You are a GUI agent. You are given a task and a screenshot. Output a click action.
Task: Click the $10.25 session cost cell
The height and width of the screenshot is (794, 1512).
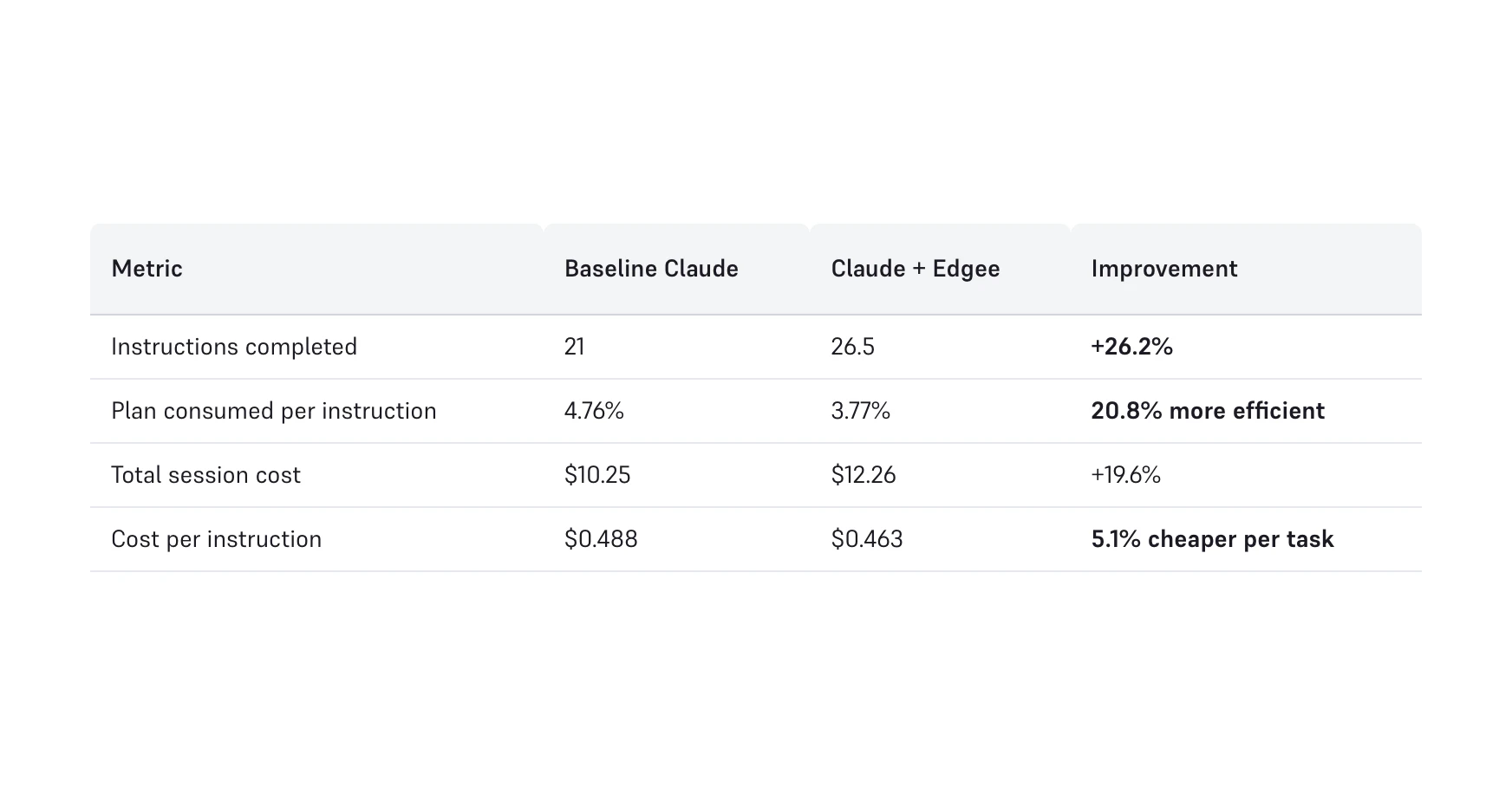pos(597,475)
